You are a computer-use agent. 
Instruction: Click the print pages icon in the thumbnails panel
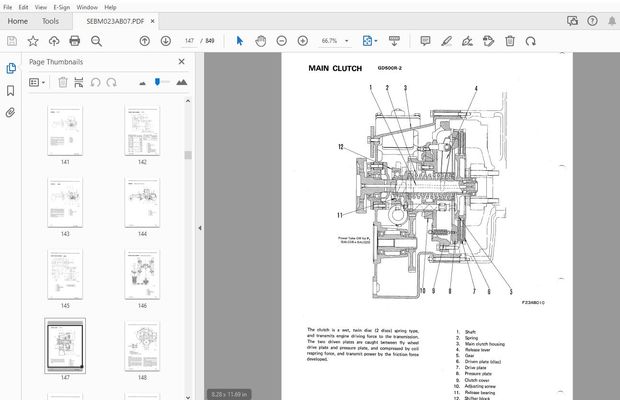click(79, 82)
